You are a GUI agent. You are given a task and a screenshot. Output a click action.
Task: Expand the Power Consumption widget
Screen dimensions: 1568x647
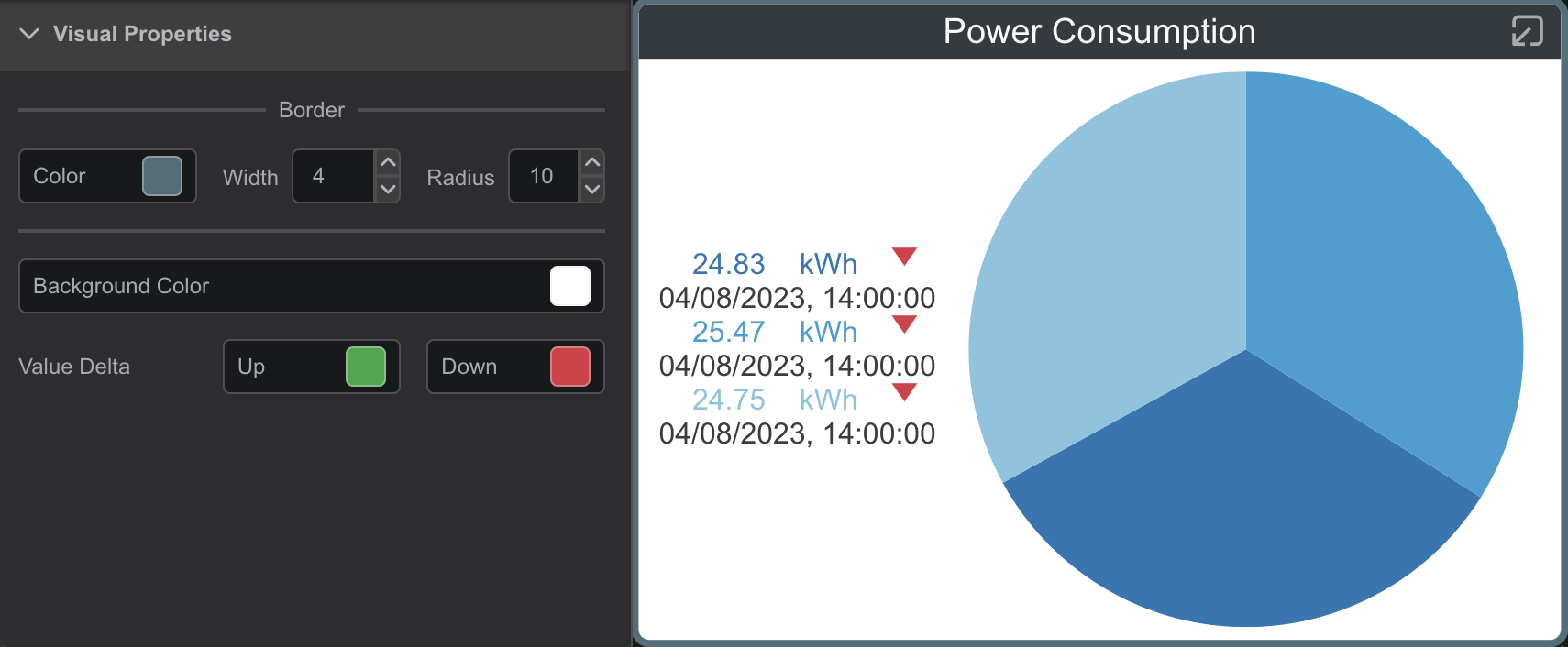pyautogui.click(x=1527, y=31)
